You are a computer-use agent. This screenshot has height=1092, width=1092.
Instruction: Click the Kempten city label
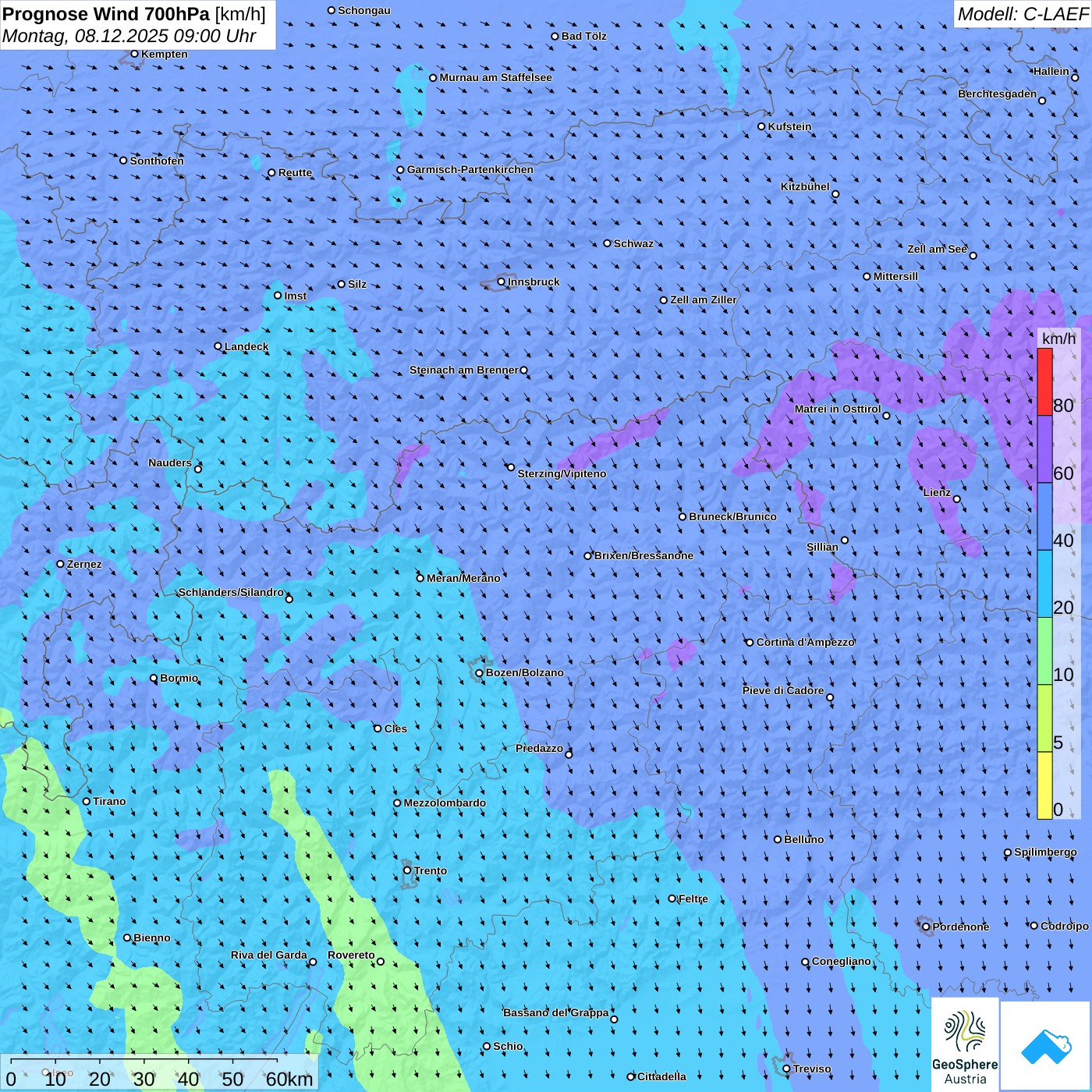click(164, 54)
